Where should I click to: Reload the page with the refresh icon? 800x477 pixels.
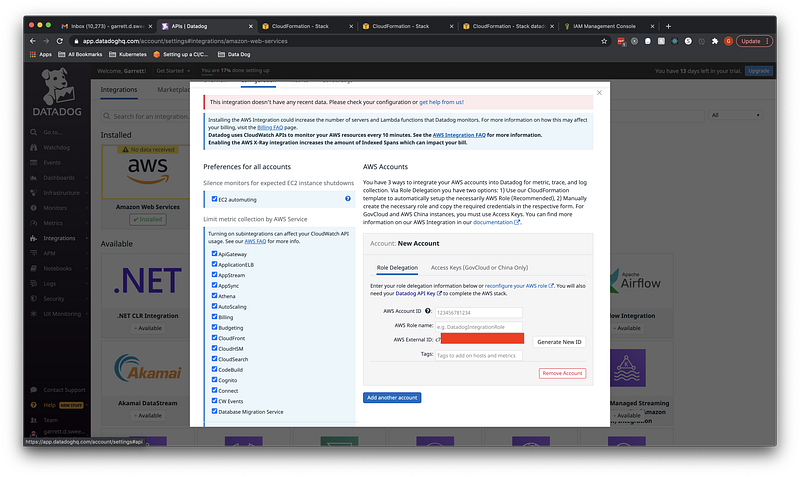click(60, 41)
